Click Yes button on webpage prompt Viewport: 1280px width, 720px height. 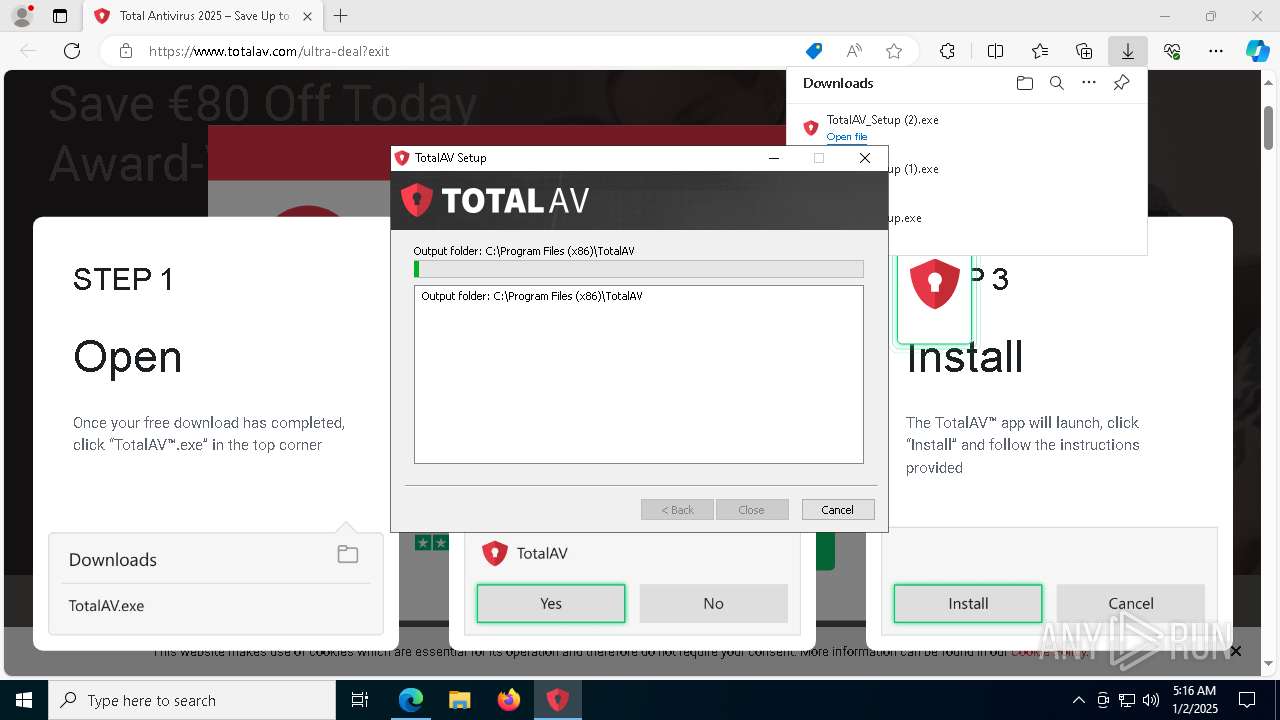click(551, 603)
